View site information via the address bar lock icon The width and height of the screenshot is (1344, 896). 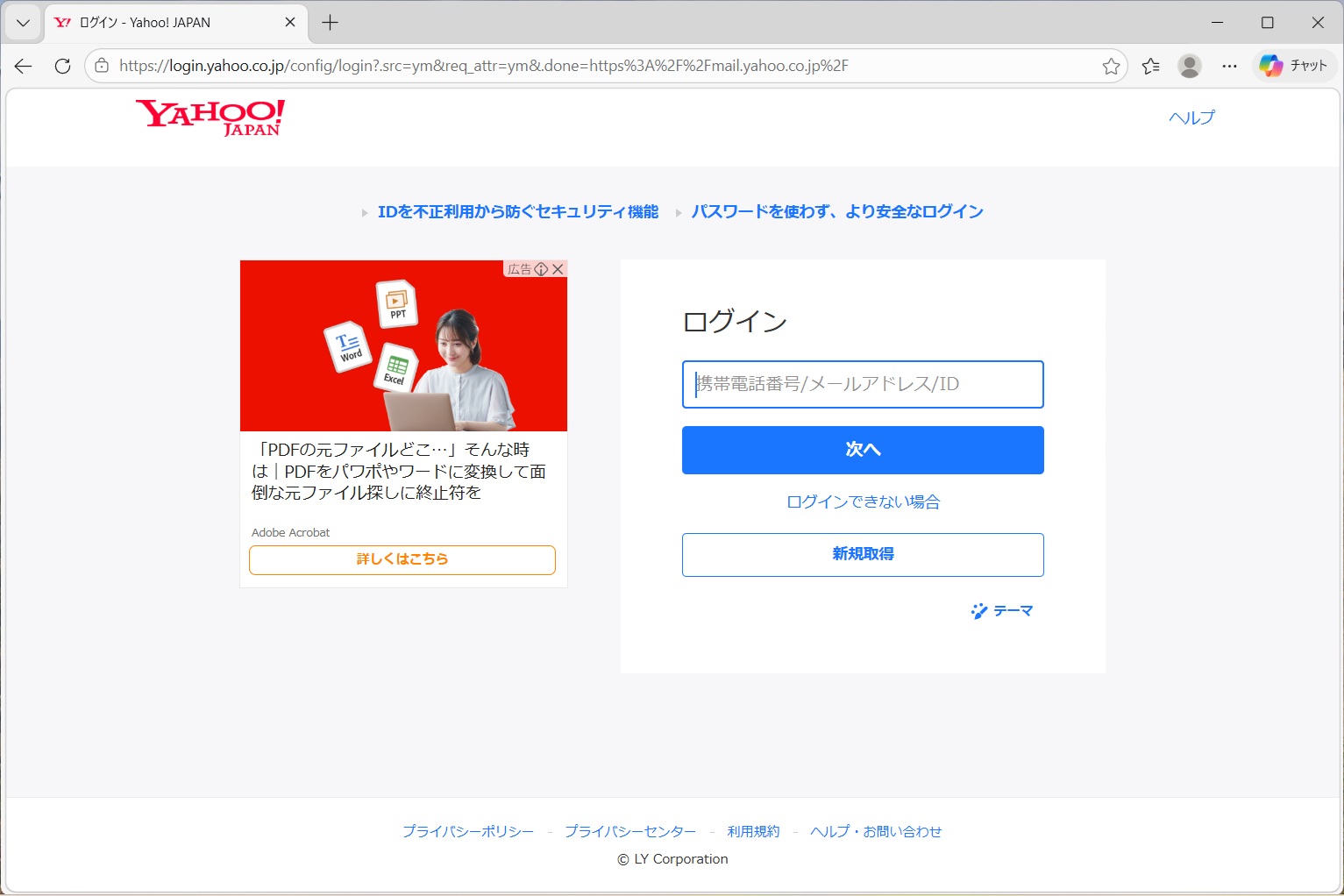click(103, 65)
